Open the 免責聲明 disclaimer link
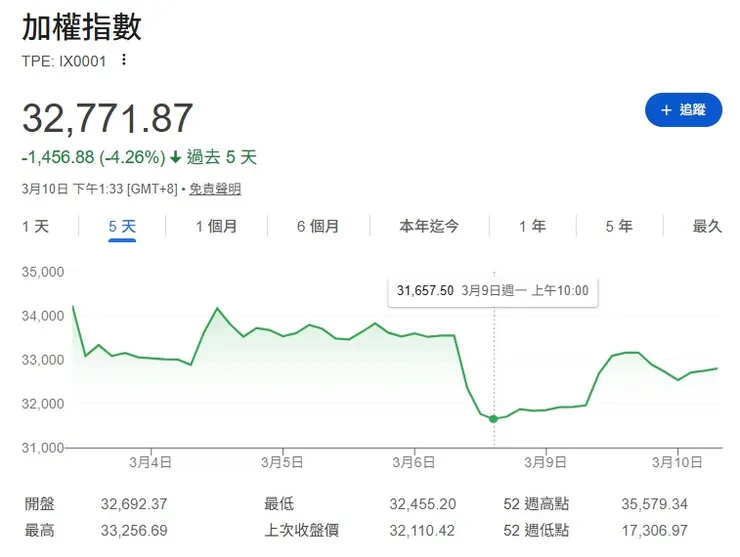Image resolution: width=740 pixels, height=557 pixels. pos(215,189)
